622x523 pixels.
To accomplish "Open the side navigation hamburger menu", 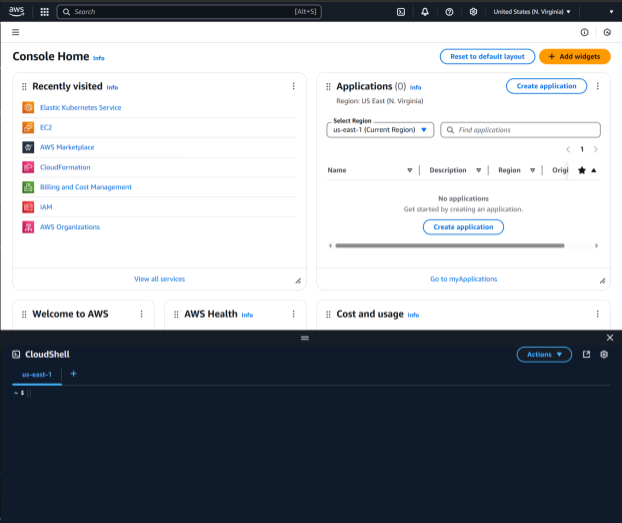I will [x=15, y=32].
